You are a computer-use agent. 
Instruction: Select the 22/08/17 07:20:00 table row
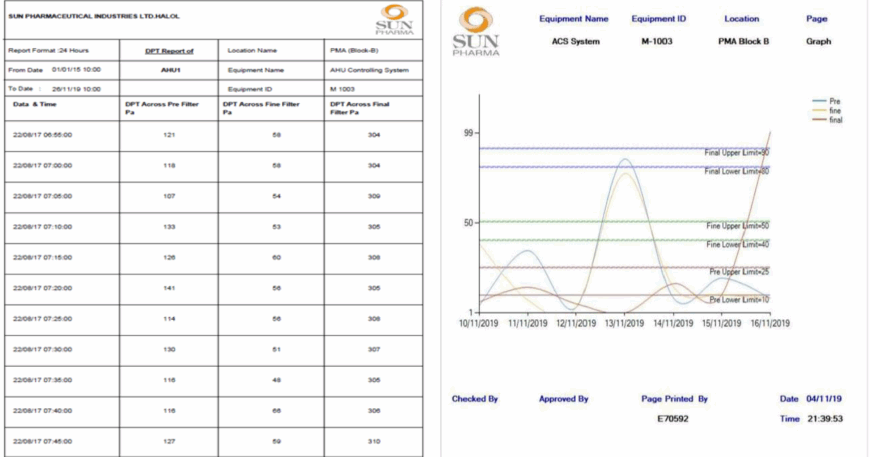coord(212,287)
